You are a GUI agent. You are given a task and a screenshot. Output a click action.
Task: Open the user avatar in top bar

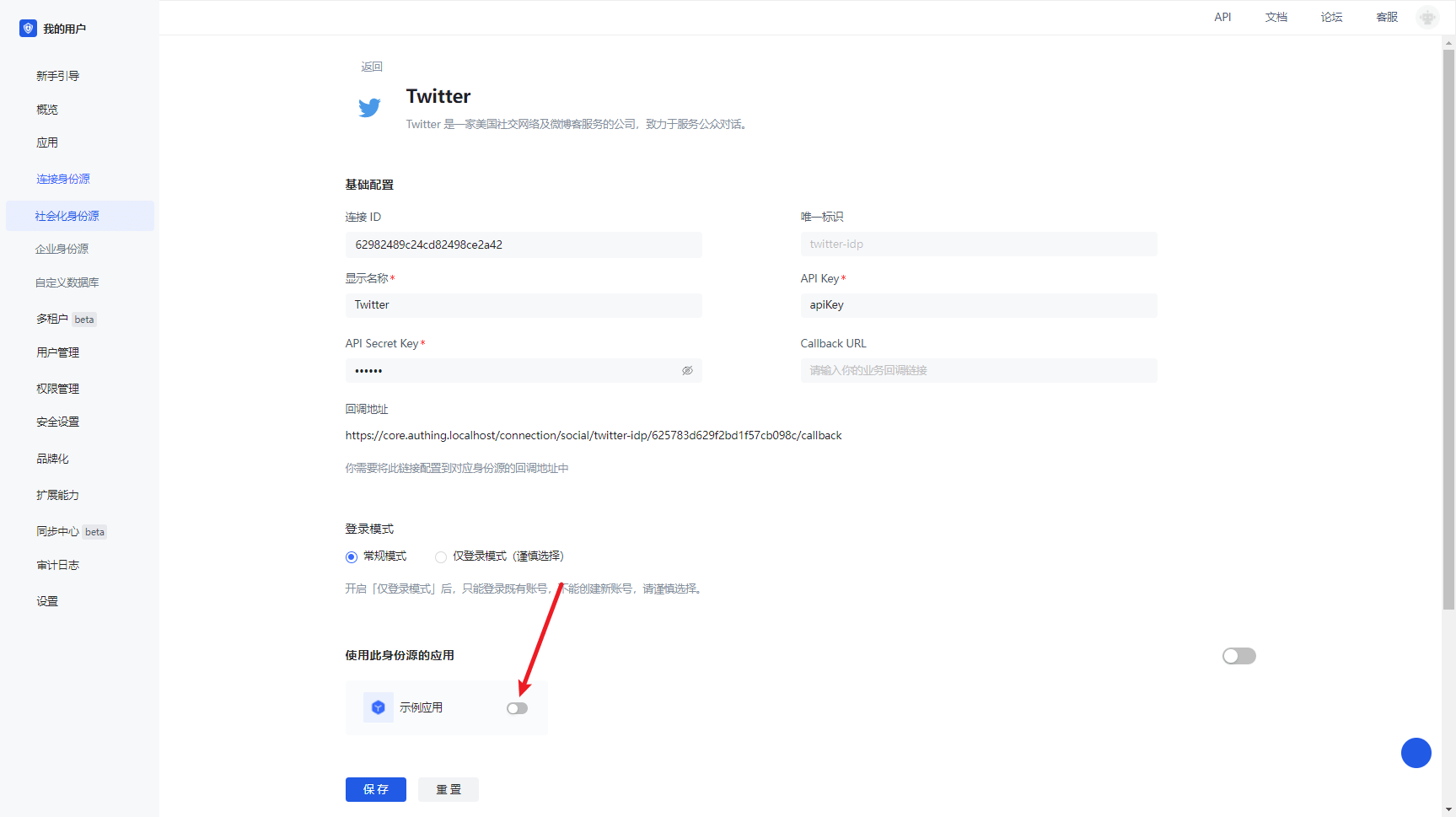click(1426, 18)
